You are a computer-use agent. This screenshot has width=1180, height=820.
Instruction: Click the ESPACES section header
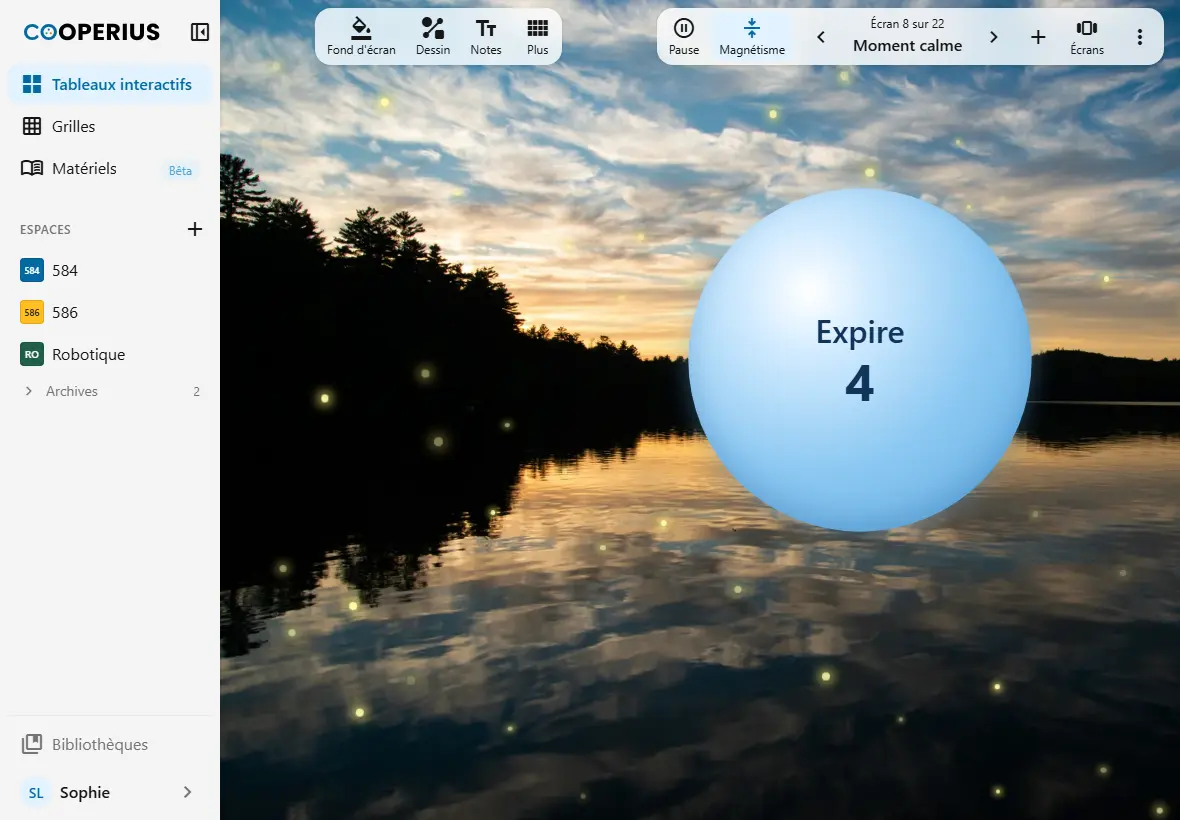(x=45, y=229)
